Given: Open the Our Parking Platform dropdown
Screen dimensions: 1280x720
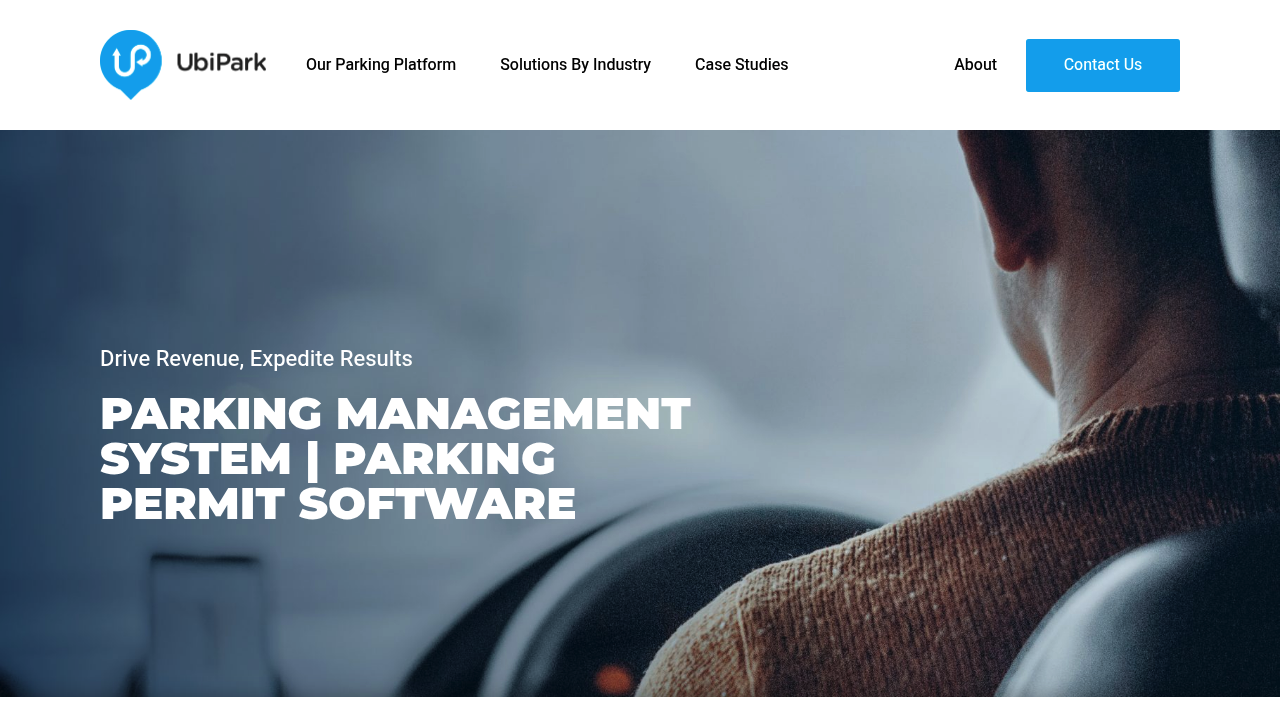Looking at the screenshot, I should tap(381, 63).
